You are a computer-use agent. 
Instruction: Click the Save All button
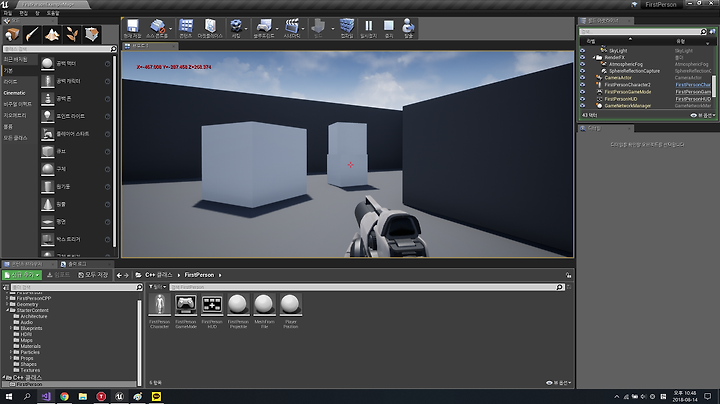pos(93,275)
